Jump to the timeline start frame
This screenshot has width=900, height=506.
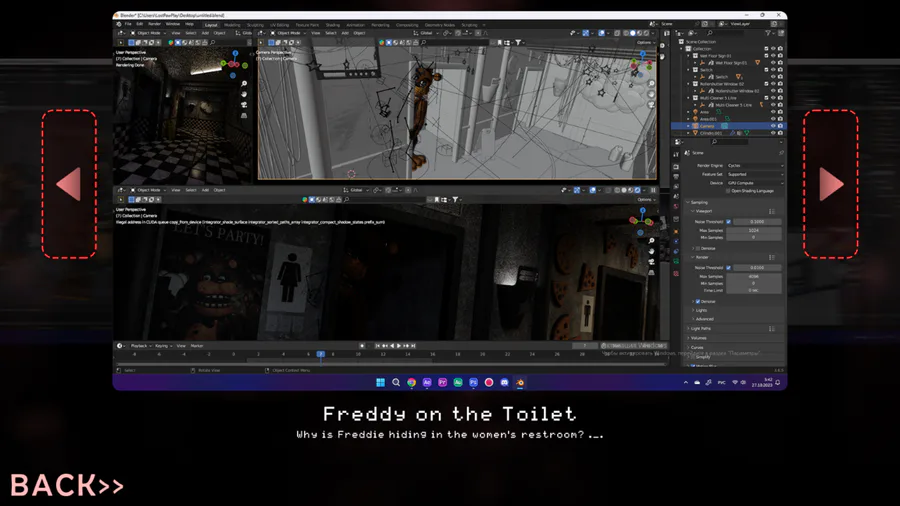coord(378,346)
